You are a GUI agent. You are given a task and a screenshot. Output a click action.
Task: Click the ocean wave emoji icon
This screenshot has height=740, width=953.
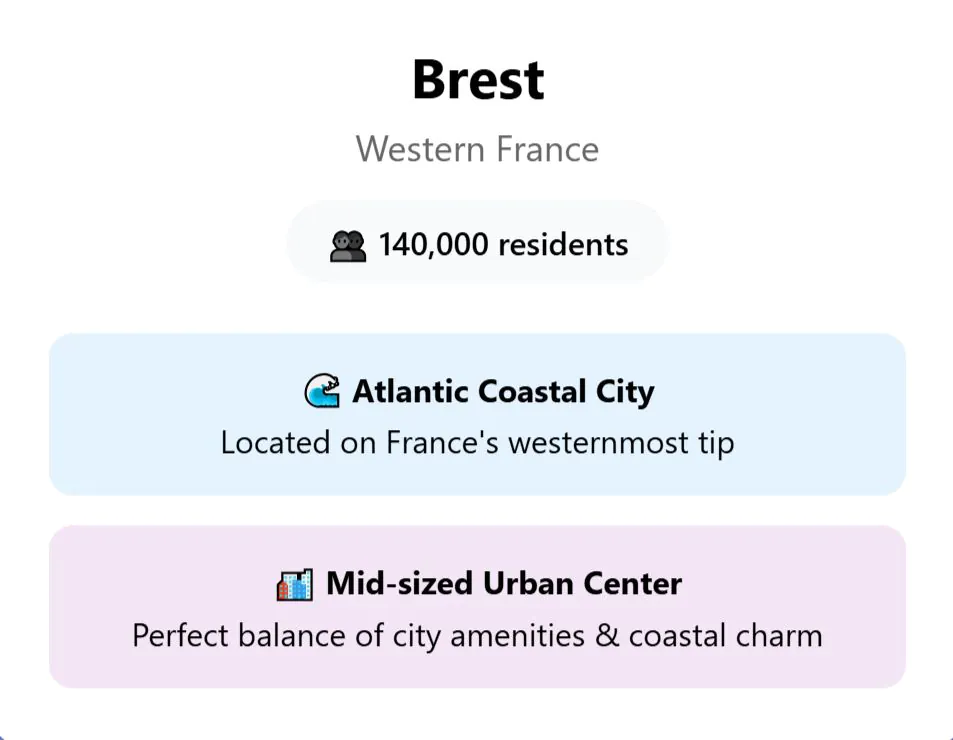(x=322, y=391)
